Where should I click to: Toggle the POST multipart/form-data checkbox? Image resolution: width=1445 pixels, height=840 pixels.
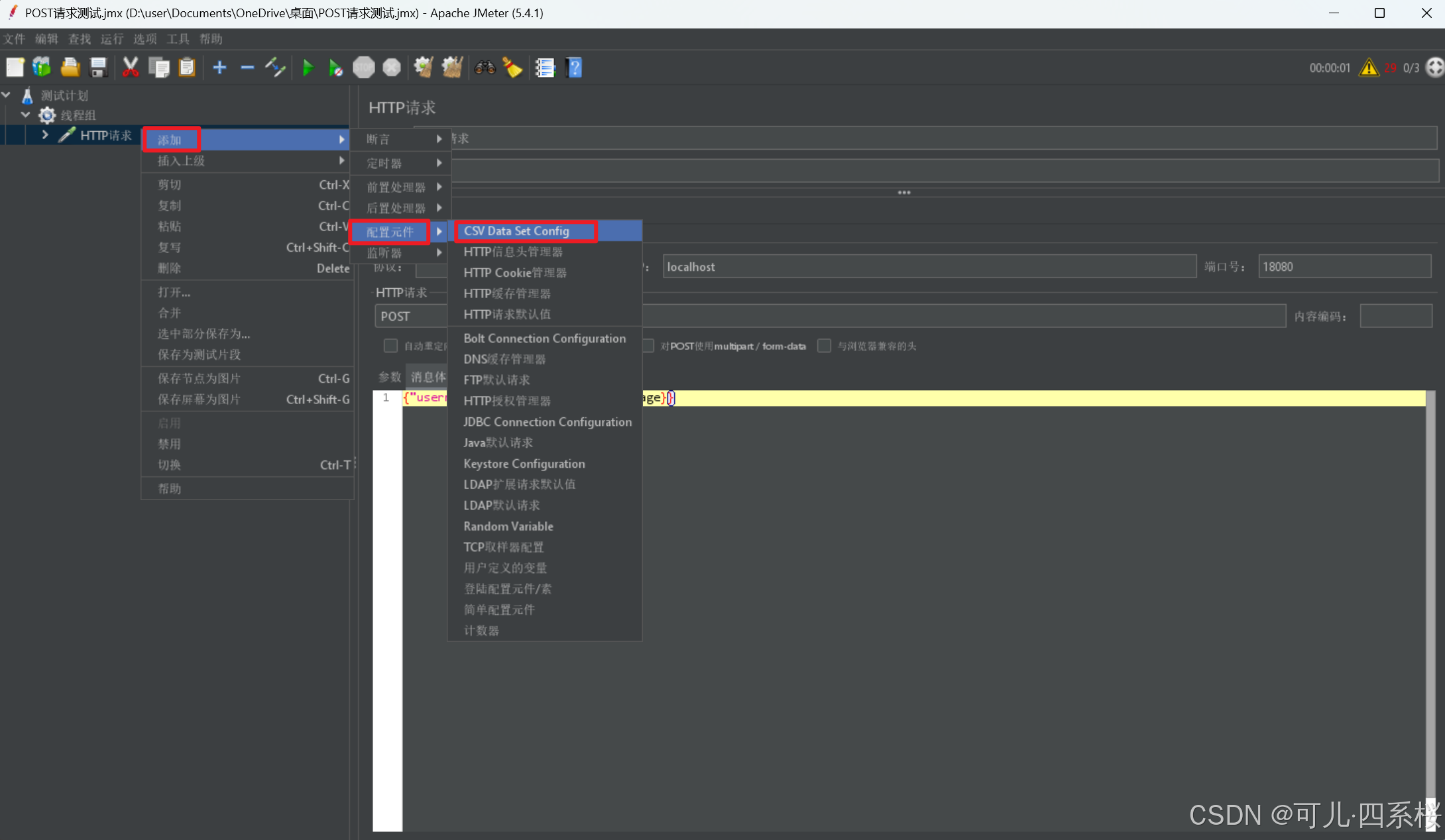coord(648,346)
